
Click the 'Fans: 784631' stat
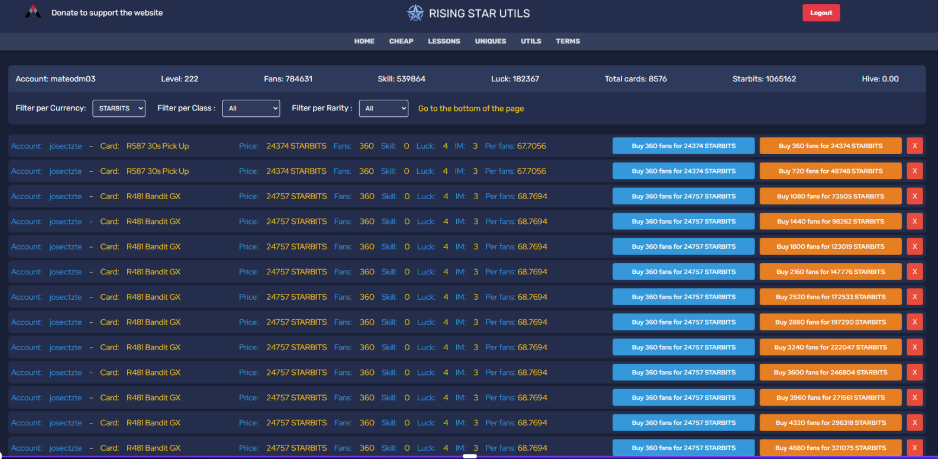(x=288, y=79)
